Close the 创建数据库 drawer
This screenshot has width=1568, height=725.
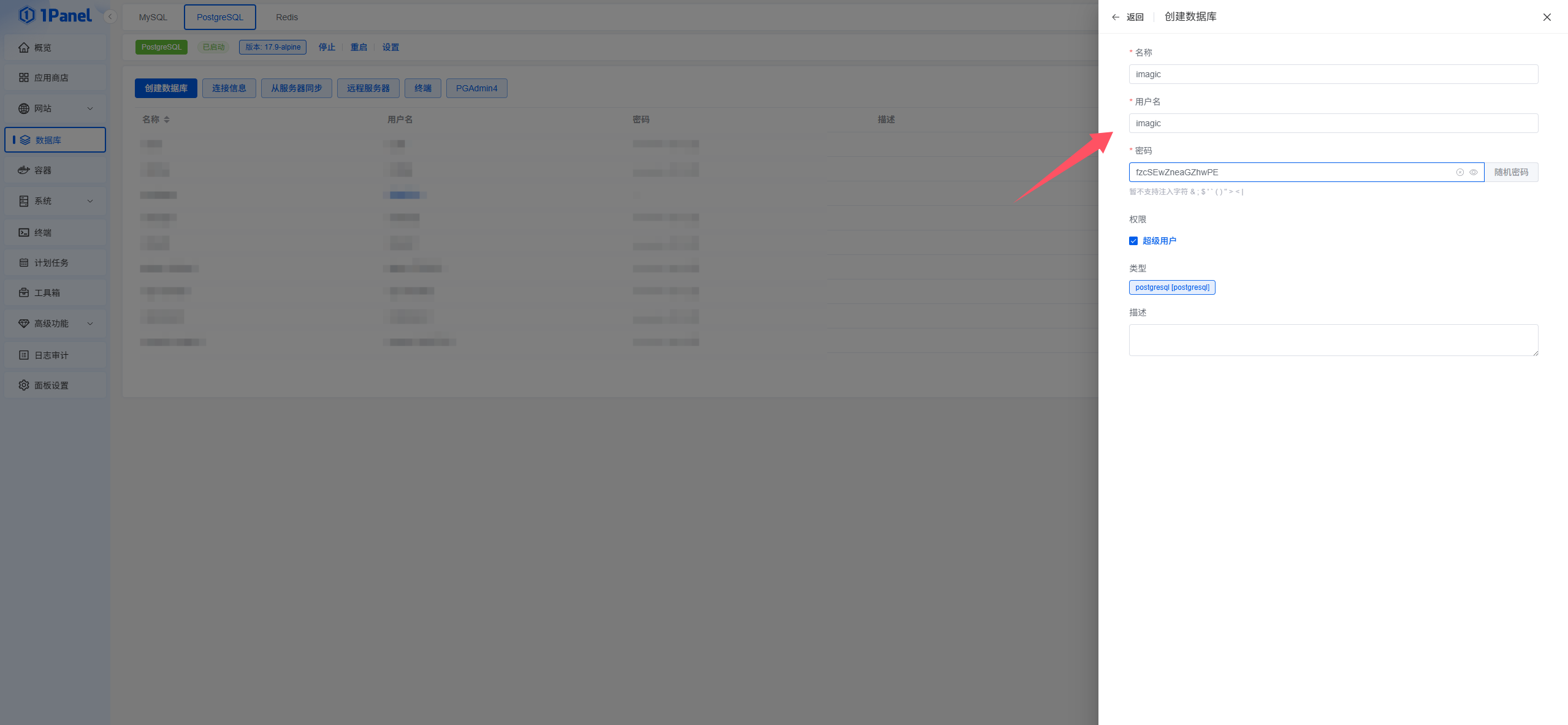[1547, 17]
